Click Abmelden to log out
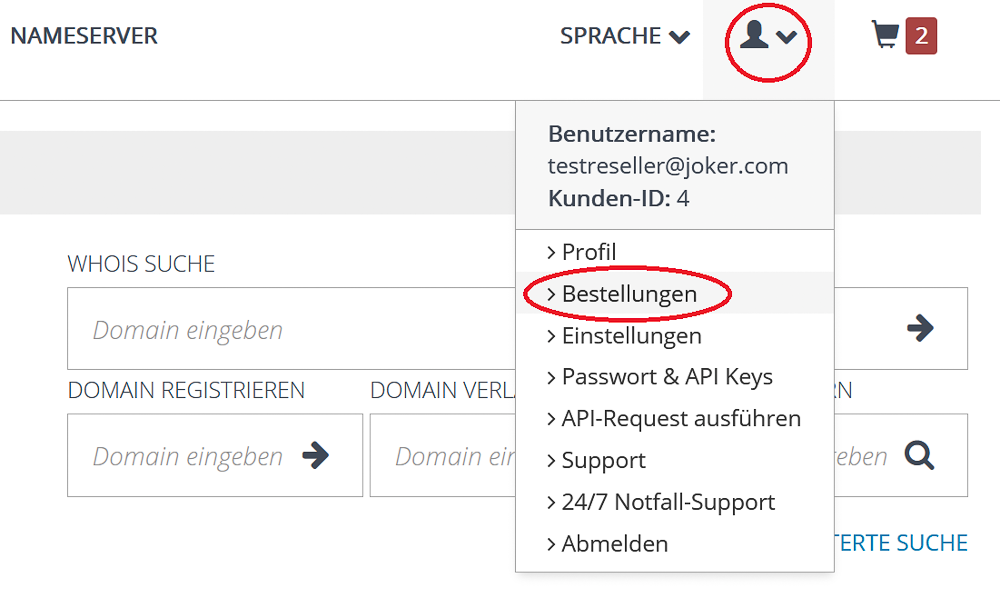The width and height of the screenshot is (1000, 598). pos(675,544)
